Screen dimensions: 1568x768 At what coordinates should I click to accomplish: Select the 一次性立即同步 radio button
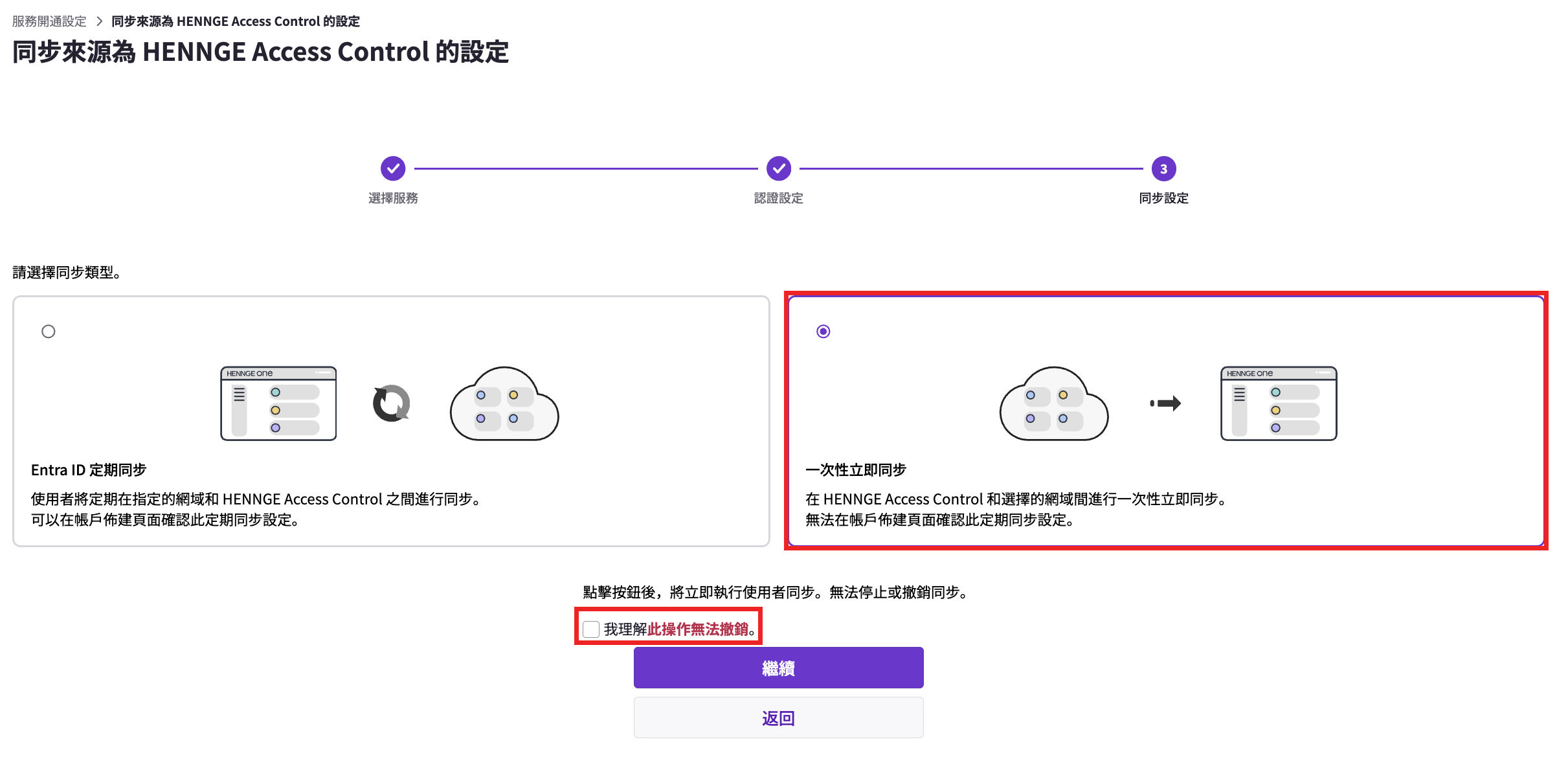point(823,332)
